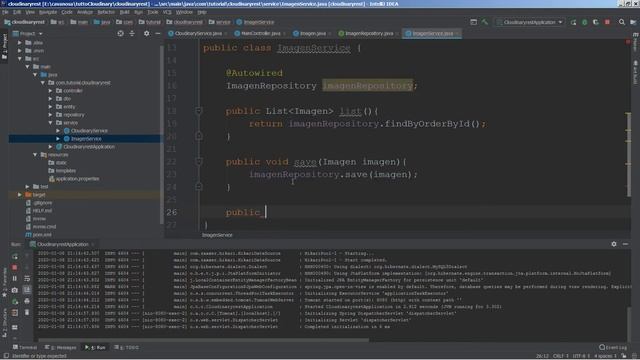The height and width of the screenshot is (360, 640).
Task: Hide the Run panel with minimize dash
Action: (625, 244)
